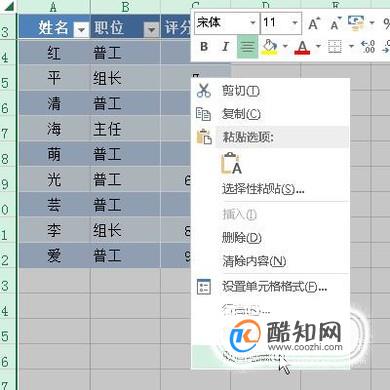
Task: Expand the format painter dropdown arrow
Action: [x=372, y=23]
